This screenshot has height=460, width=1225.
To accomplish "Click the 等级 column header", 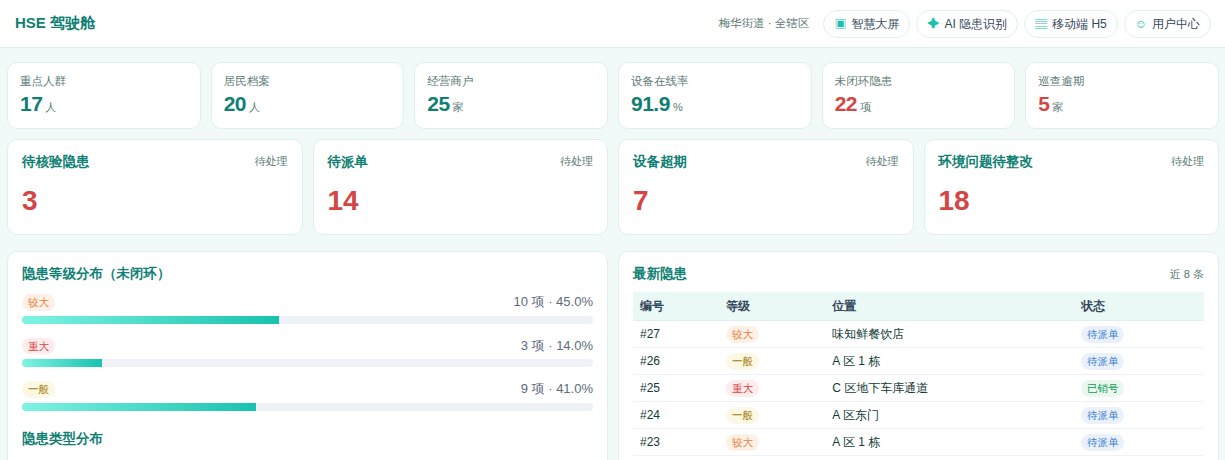I will click(x=738, y=306).
